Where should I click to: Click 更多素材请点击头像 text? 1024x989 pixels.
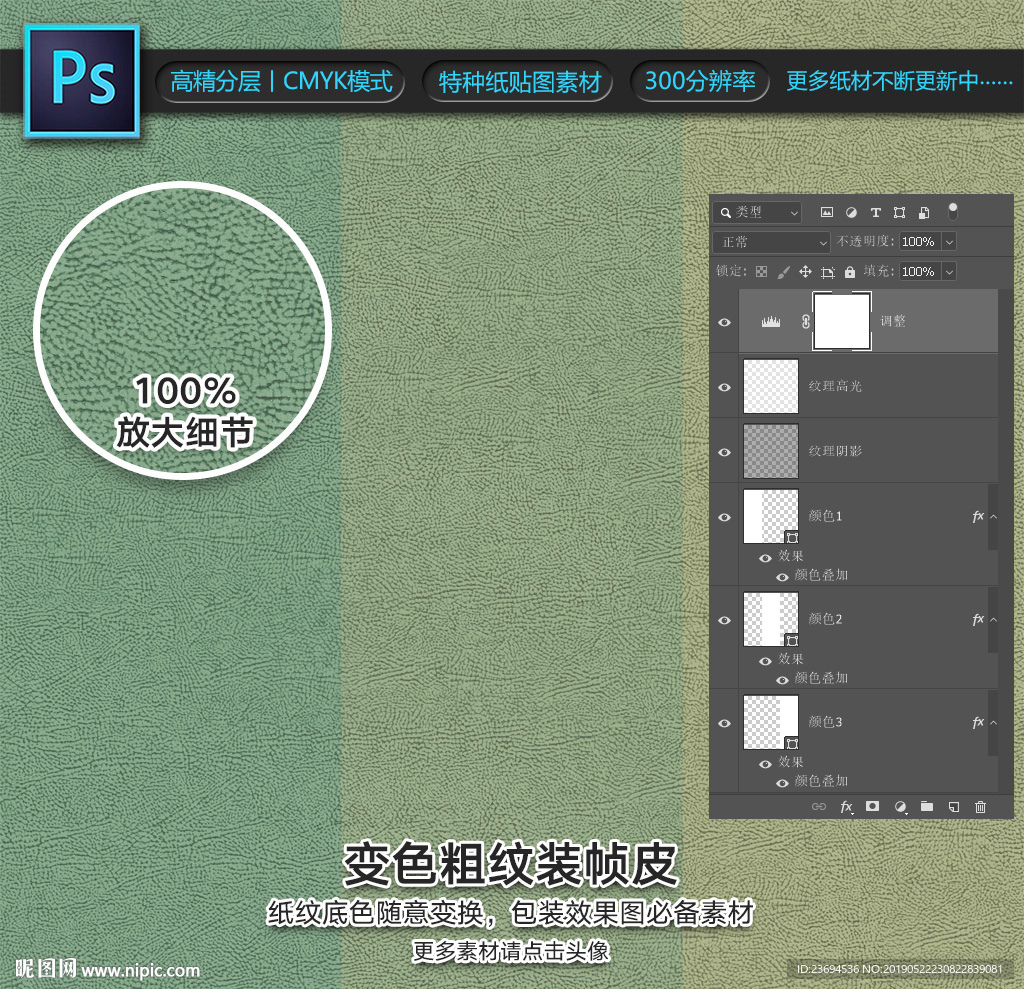511,951
